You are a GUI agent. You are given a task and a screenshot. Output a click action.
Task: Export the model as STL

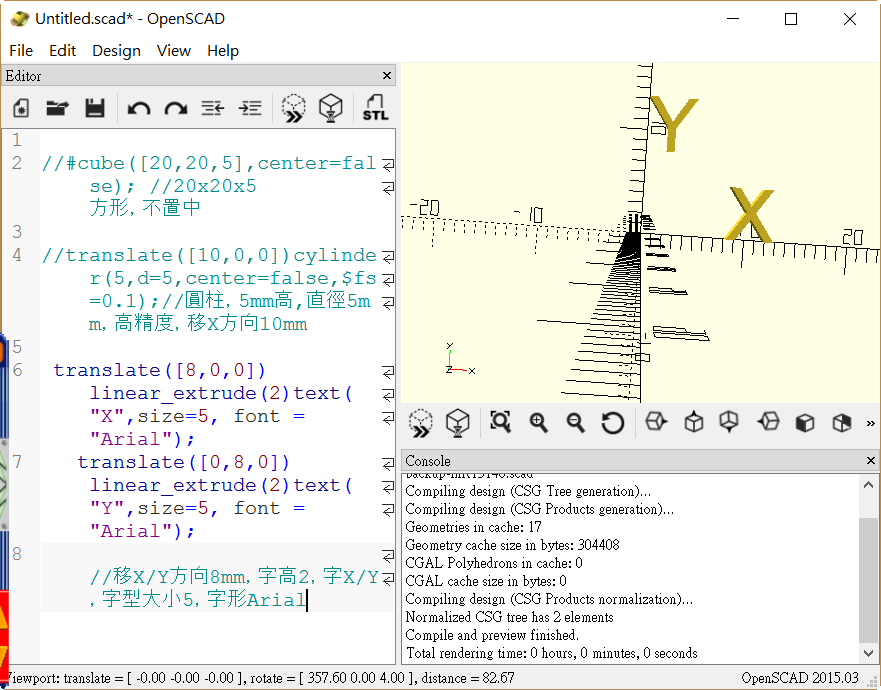tap(375, 107)
